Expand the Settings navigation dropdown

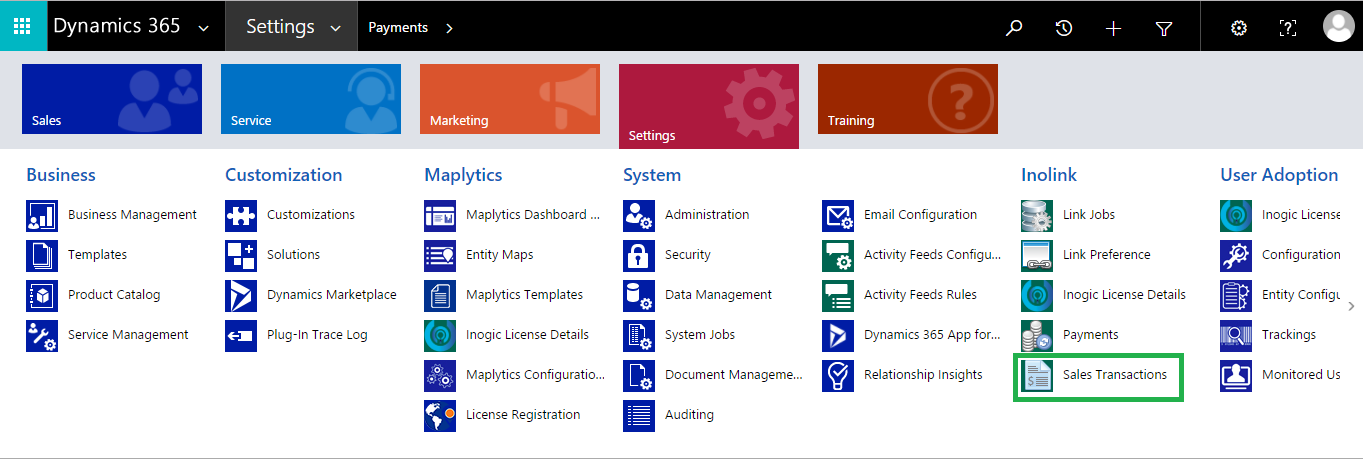pyautogui.click(x=335, y=28)
